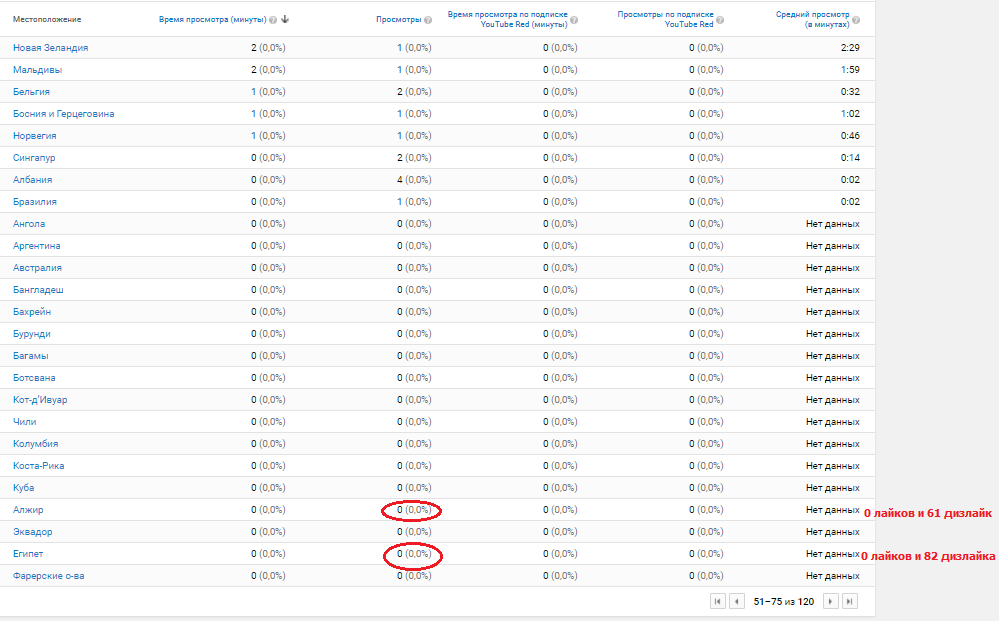Open the Новая Зеландия location link
The height and width of the screenshot is (621, 999).
[x=50, y=48]
